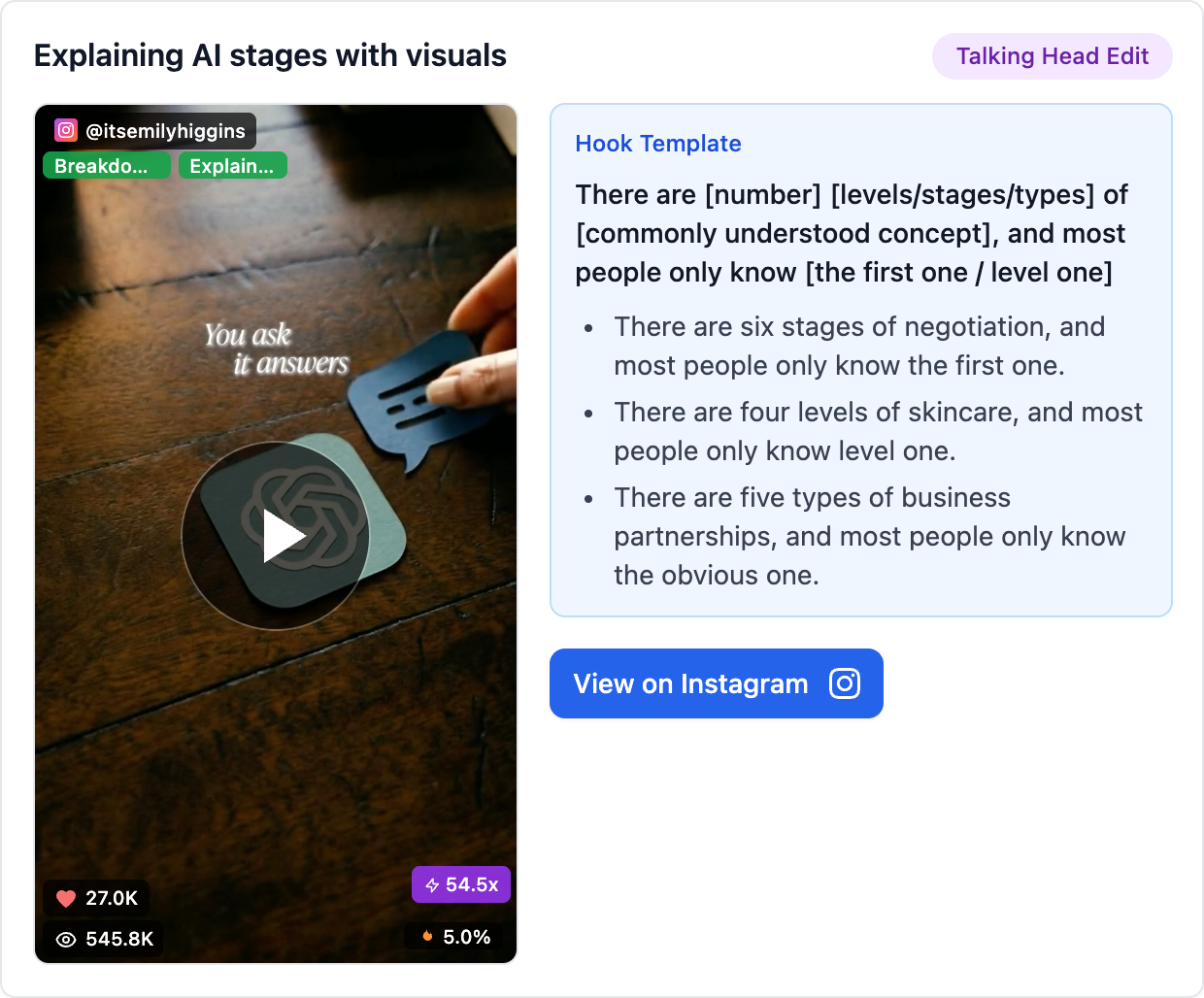Click the "You ask it answers" video caption
The image size is (1204, 998).
[275, 349]
